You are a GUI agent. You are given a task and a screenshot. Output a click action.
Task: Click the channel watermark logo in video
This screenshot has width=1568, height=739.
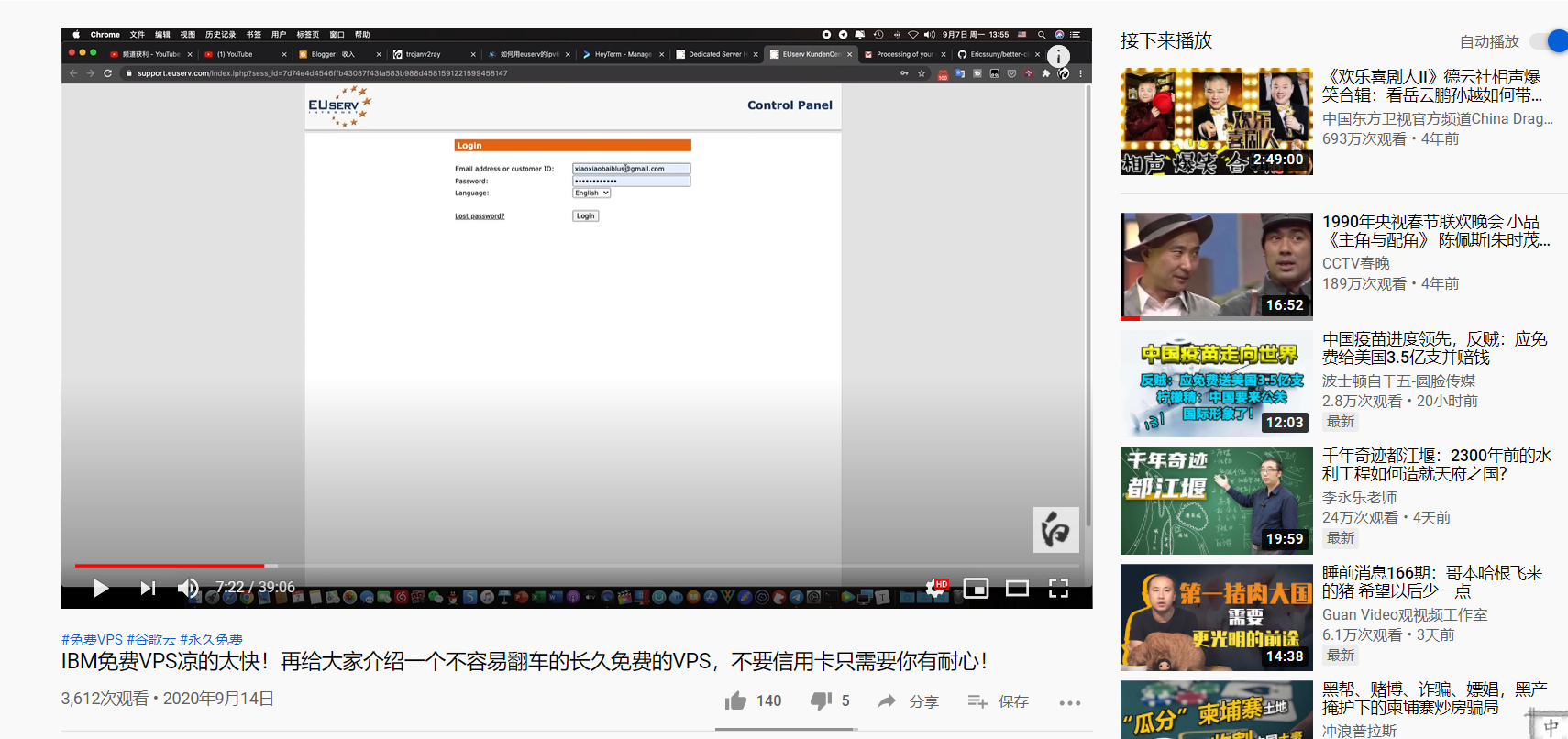pos(1055,530)
